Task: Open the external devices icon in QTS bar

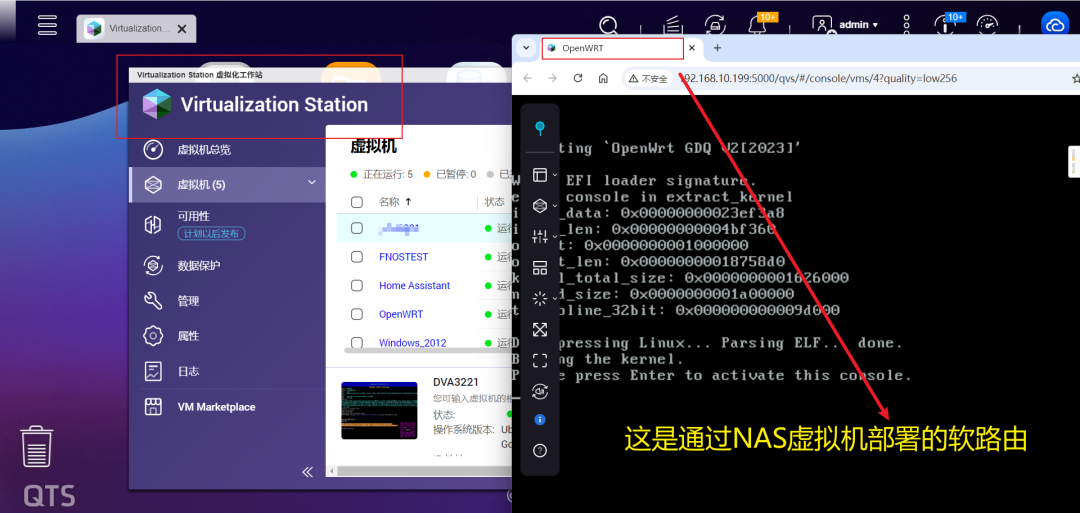Action: point(714,25)
